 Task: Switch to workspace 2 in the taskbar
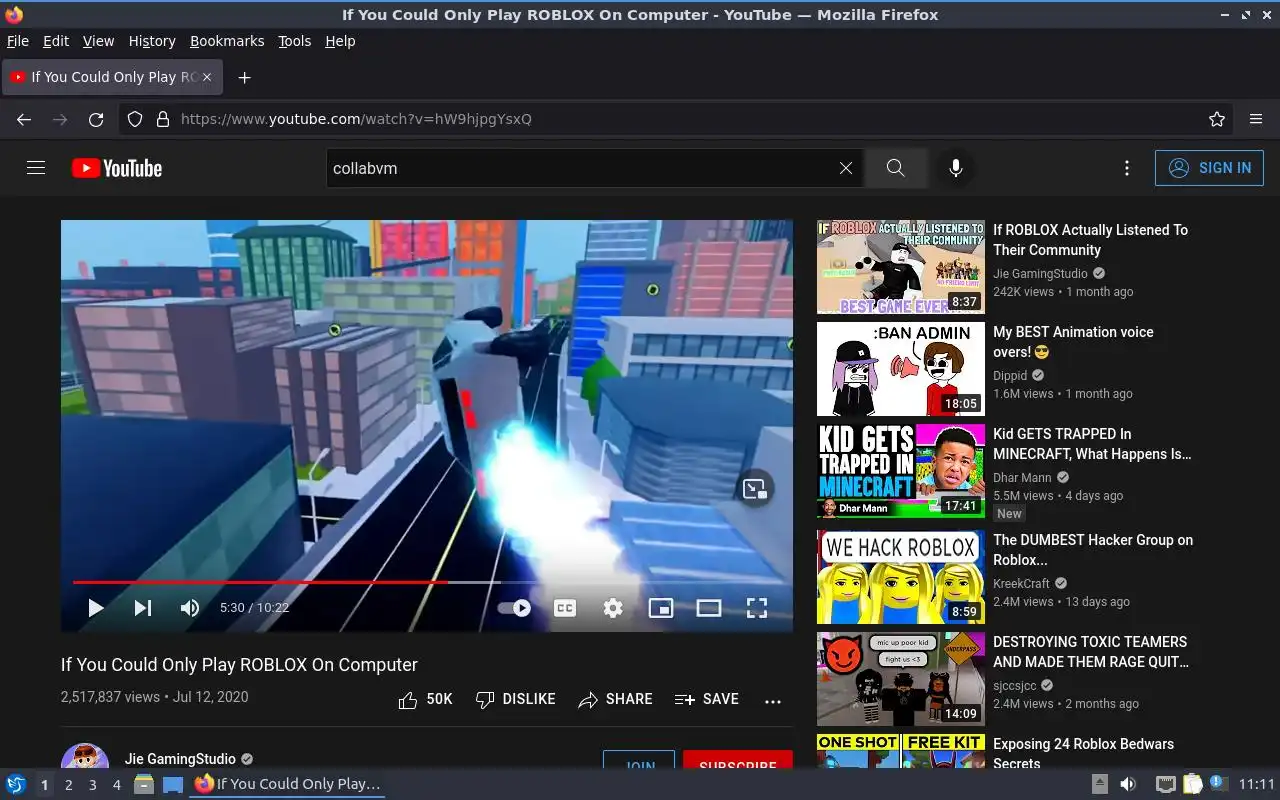pyautogui.click(x=68, y=785)
